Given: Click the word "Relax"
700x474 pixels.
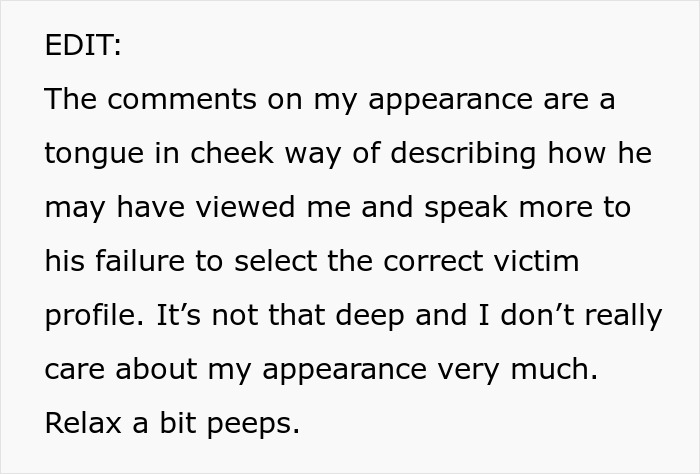Looking at the screenshot, I should (83, 423).
